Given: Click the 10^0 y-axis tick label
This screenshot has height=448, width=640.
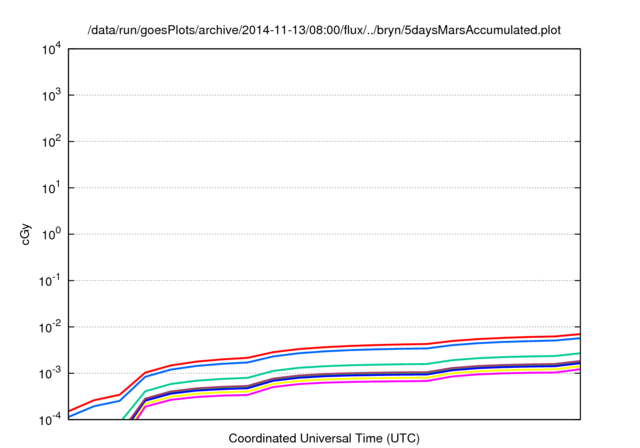Looking at the screenshot, I should (50, 234).
